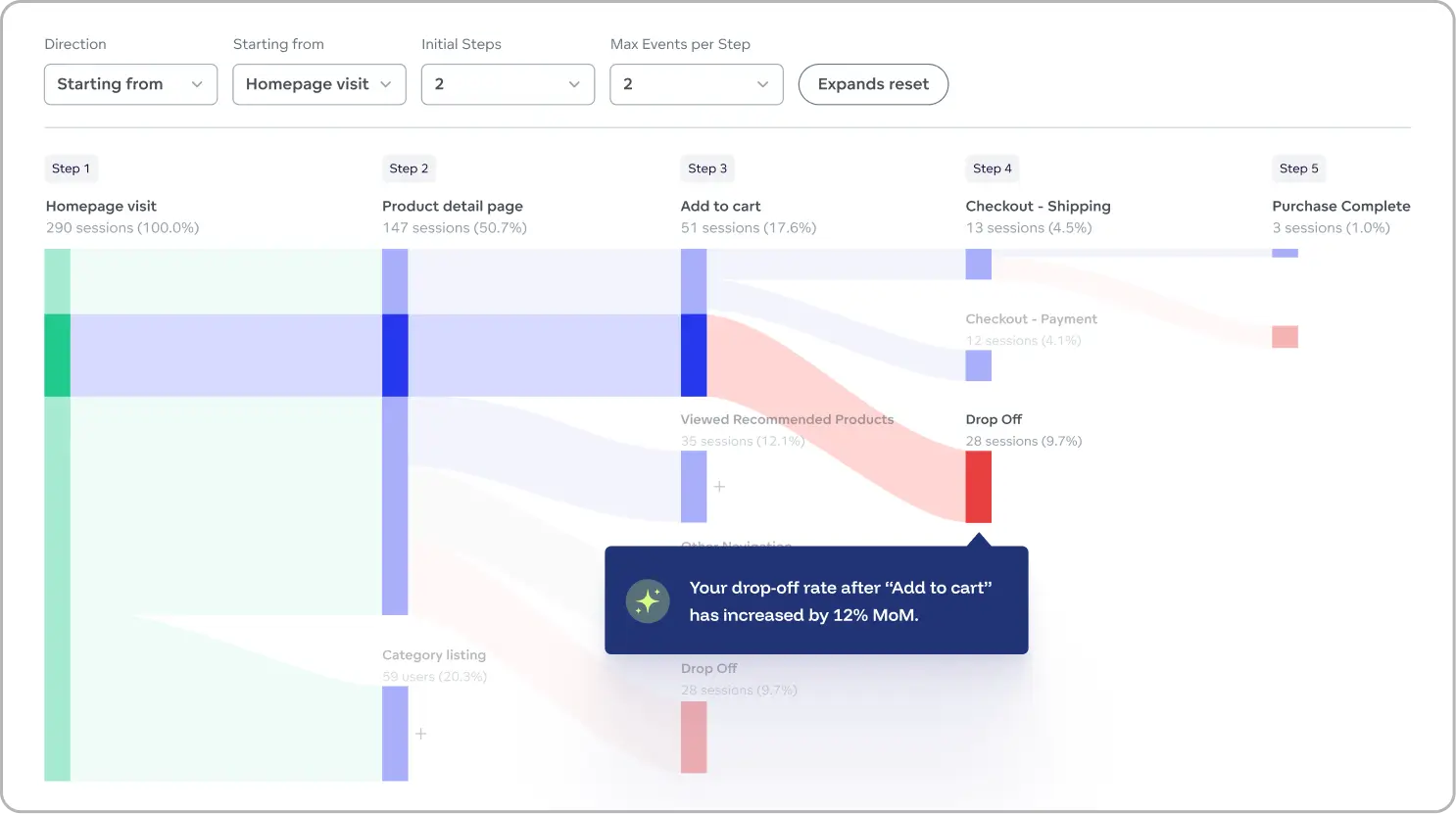This screenshot has height=814, width=1456.
Task: Click the drop-off rate insight tooltip text
Action: pos(840,601)
